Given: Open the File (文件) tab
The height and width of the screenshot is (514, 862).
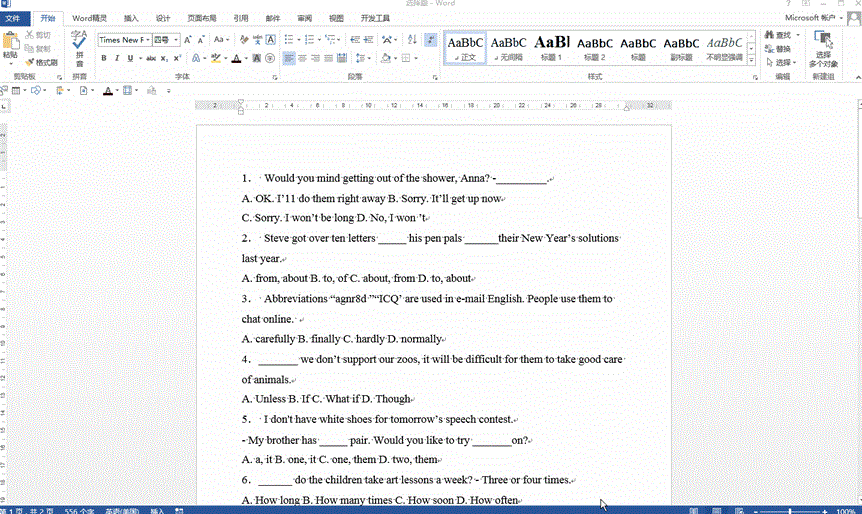Looking at the screenshot, I should (14, 18).
